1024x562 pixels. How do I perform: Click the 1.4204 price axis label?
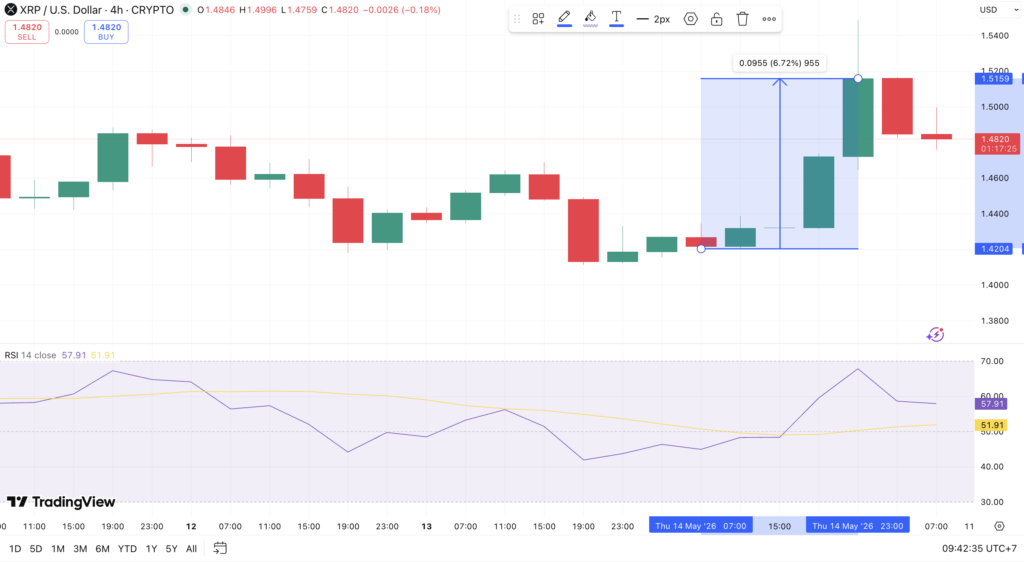[x=993, y=249]
